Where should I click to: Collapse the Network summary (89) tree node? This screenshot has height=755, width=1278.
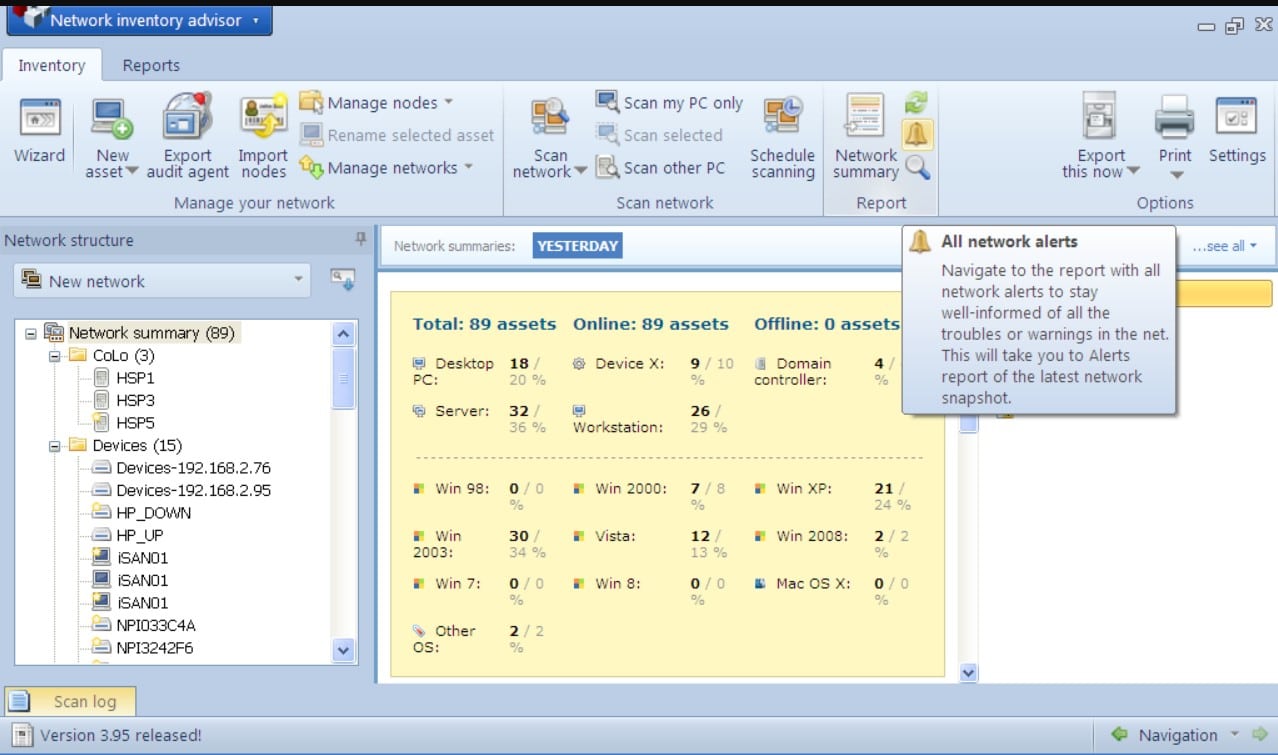coord(32,333)
